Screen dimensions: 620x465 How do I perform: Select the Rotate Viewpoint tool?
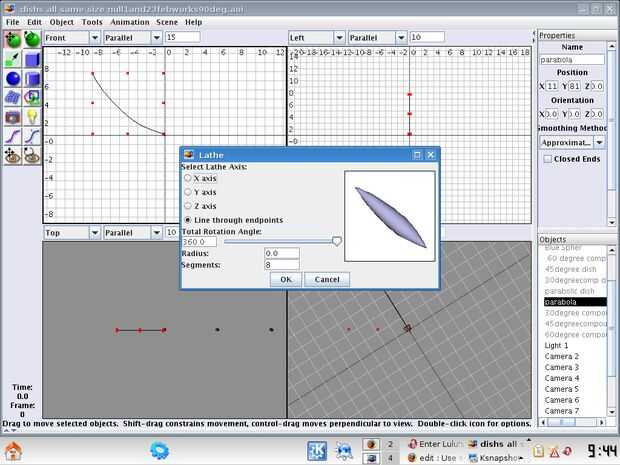pos(32,155)
